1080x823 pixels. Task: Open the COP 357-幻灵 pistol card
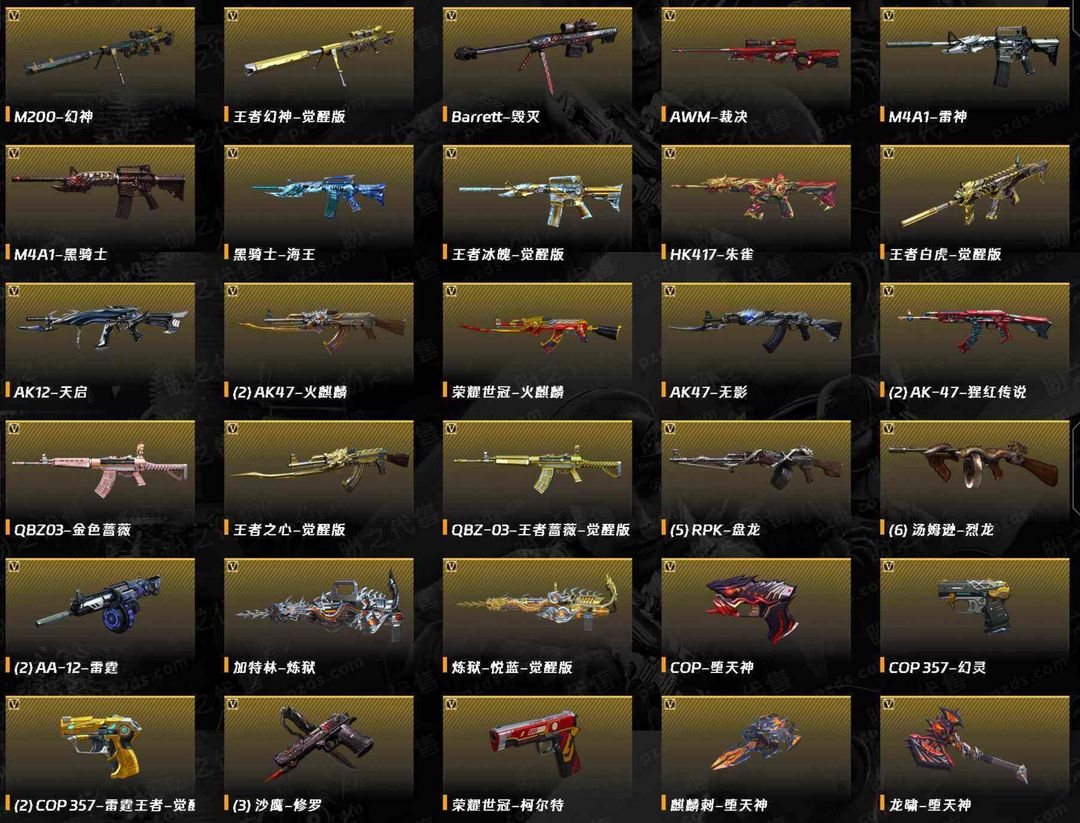[975, 617]
